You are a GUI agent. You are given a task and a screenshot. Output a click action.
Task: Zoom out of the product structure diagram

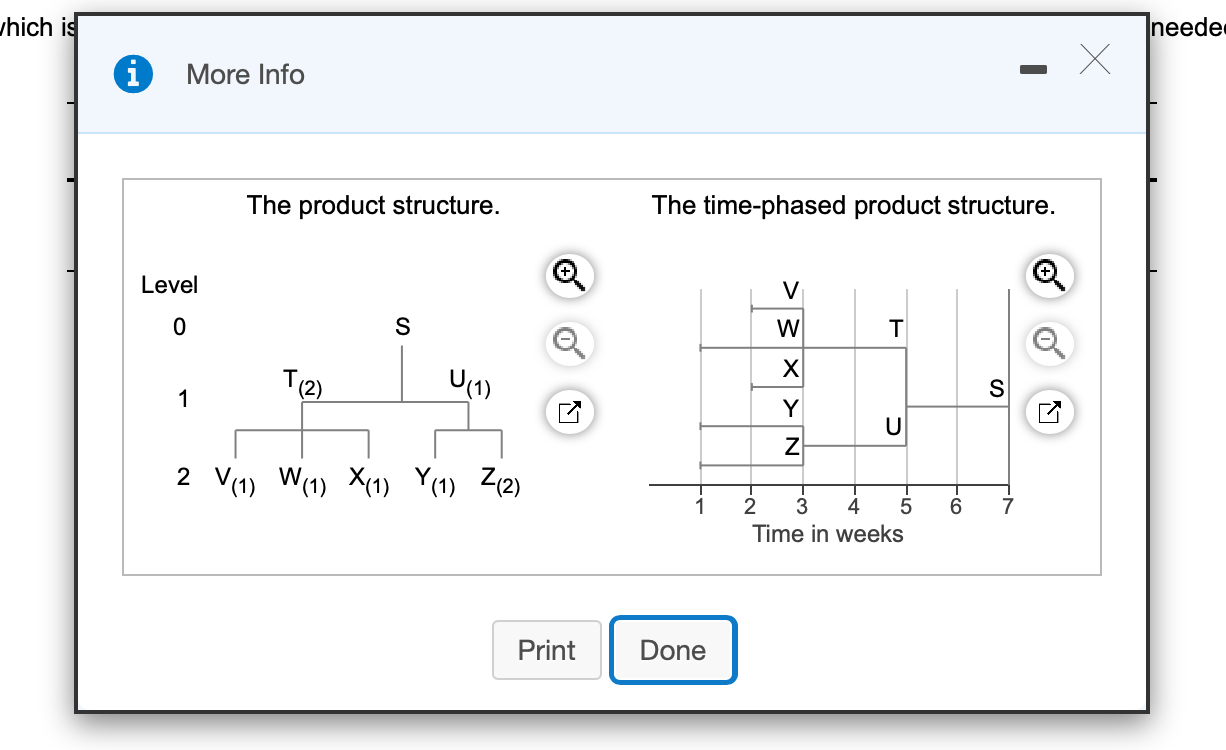click(x=568, y=344)
